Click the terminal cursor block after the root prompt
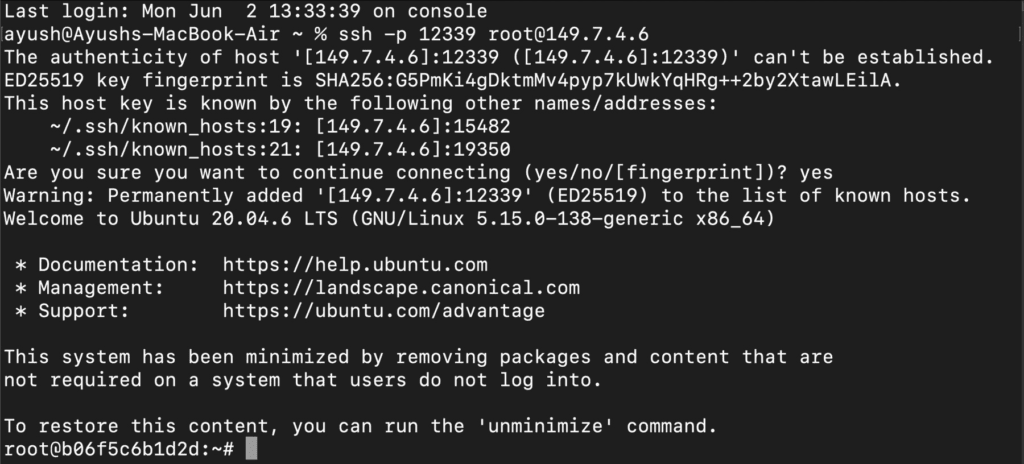This screenshot has width=1024, height=464. tap(251, 450)
